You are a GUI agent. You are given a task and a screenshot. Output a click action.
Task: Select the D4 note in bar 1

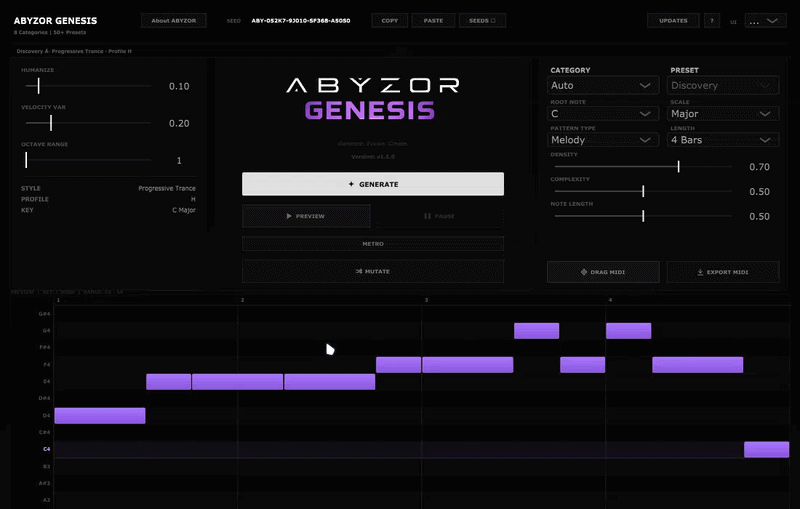point(100,416)
